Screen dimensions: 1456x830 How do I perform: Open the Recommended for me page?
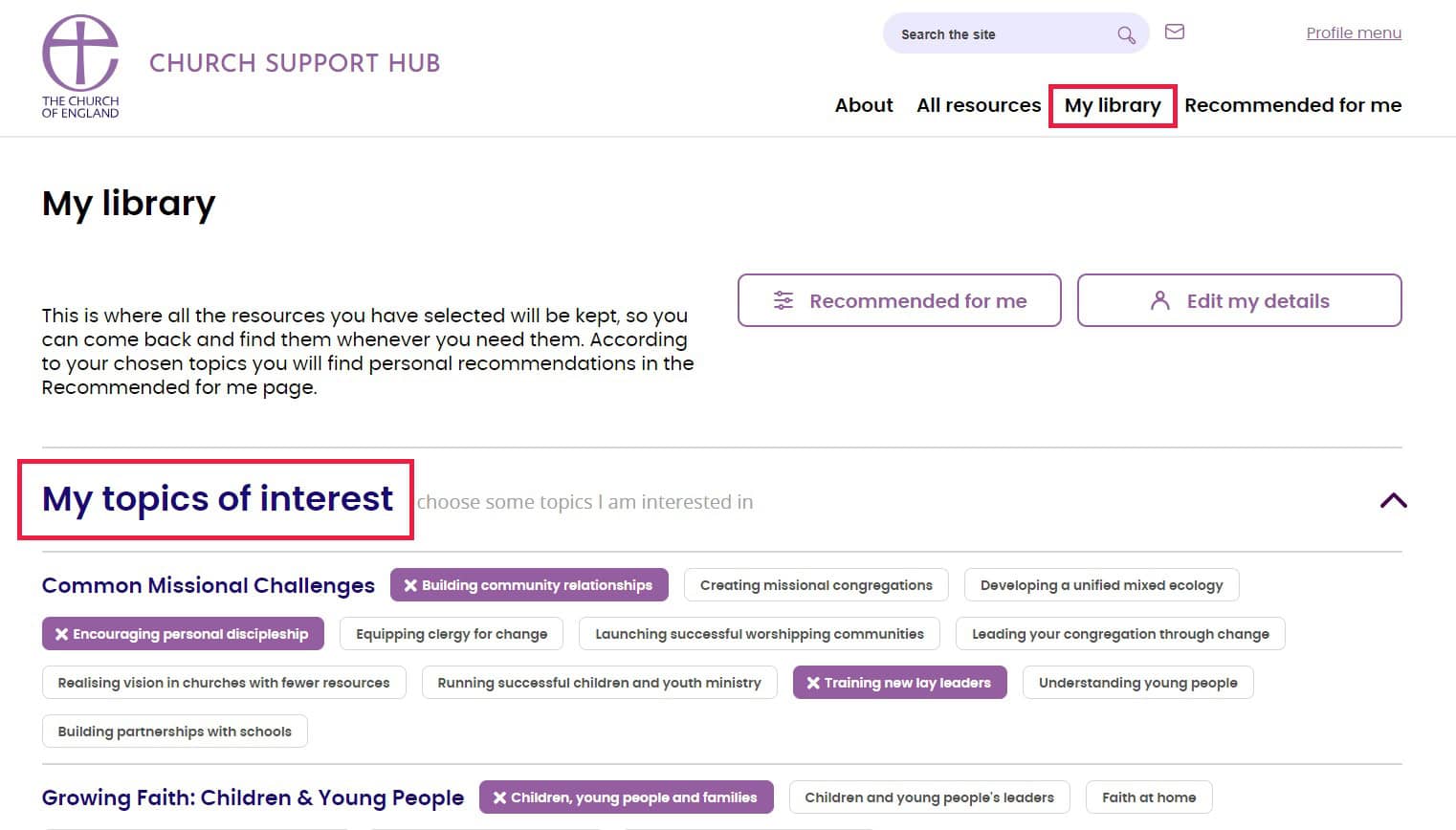click(x=1292, y=105)
